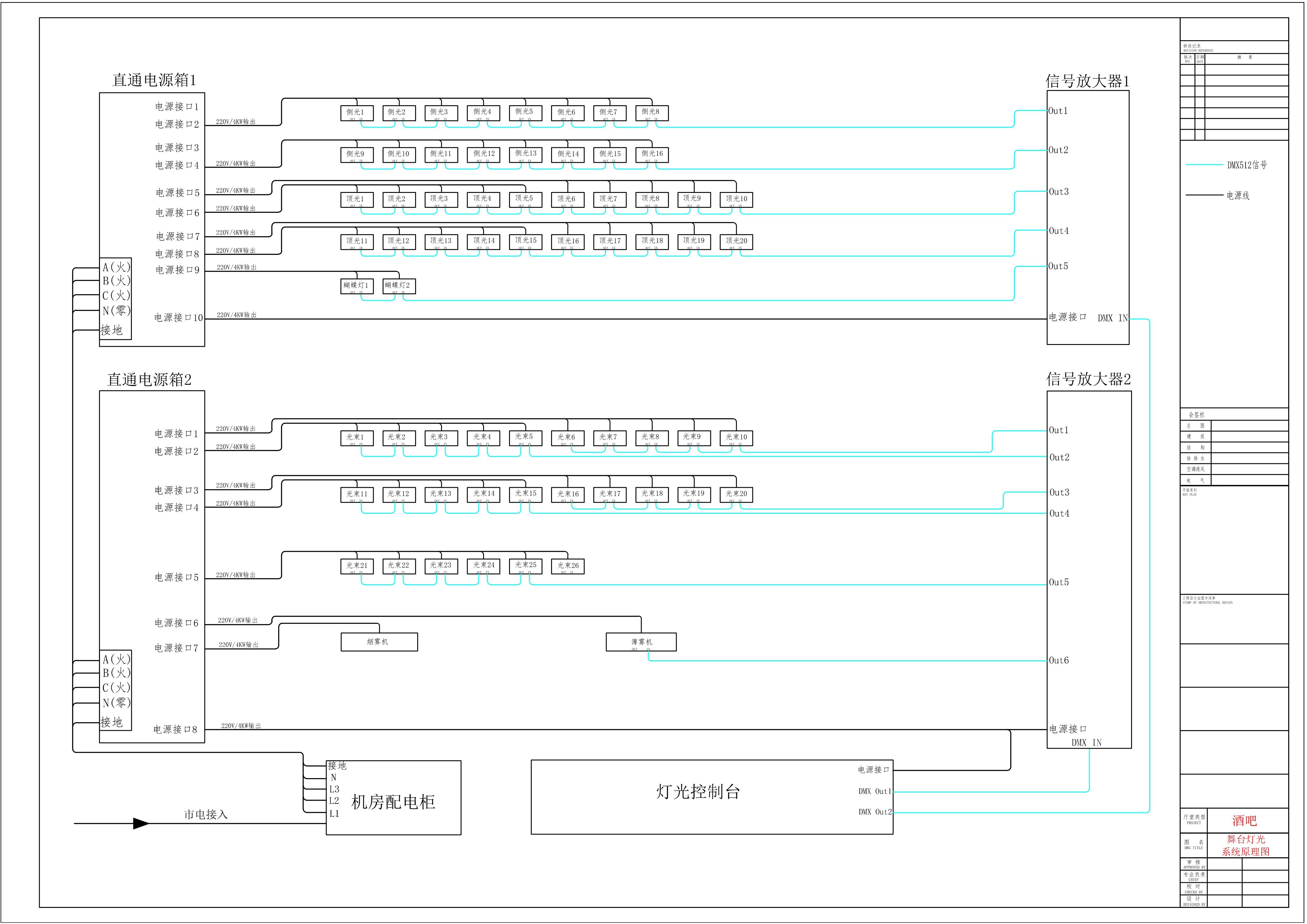Click the 顶光1 fixture box

pos(357,199)
